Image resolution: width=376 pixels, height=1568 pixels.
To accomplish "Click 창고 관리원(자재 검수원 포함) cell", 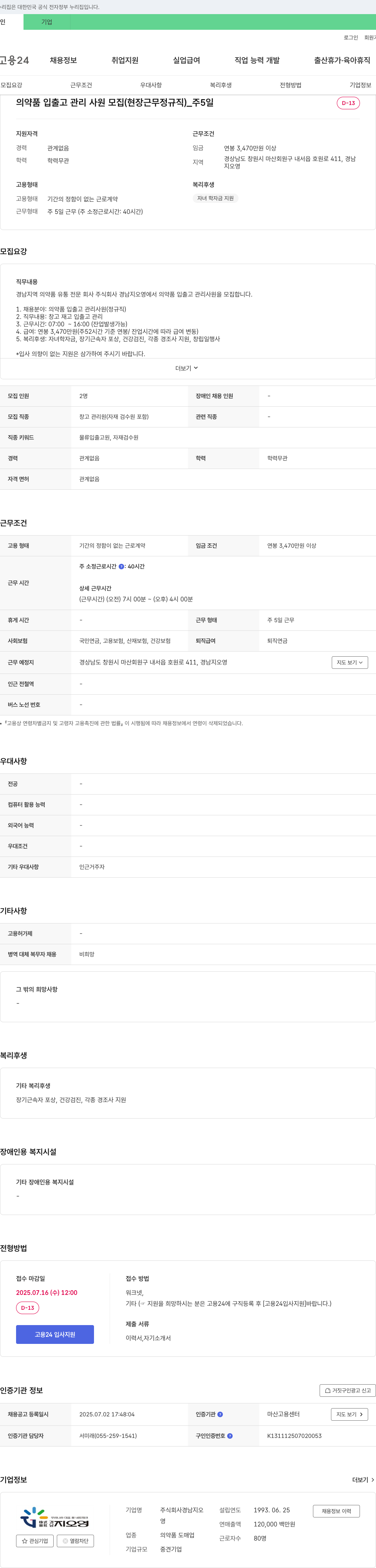I will click(x=114, y=417).
